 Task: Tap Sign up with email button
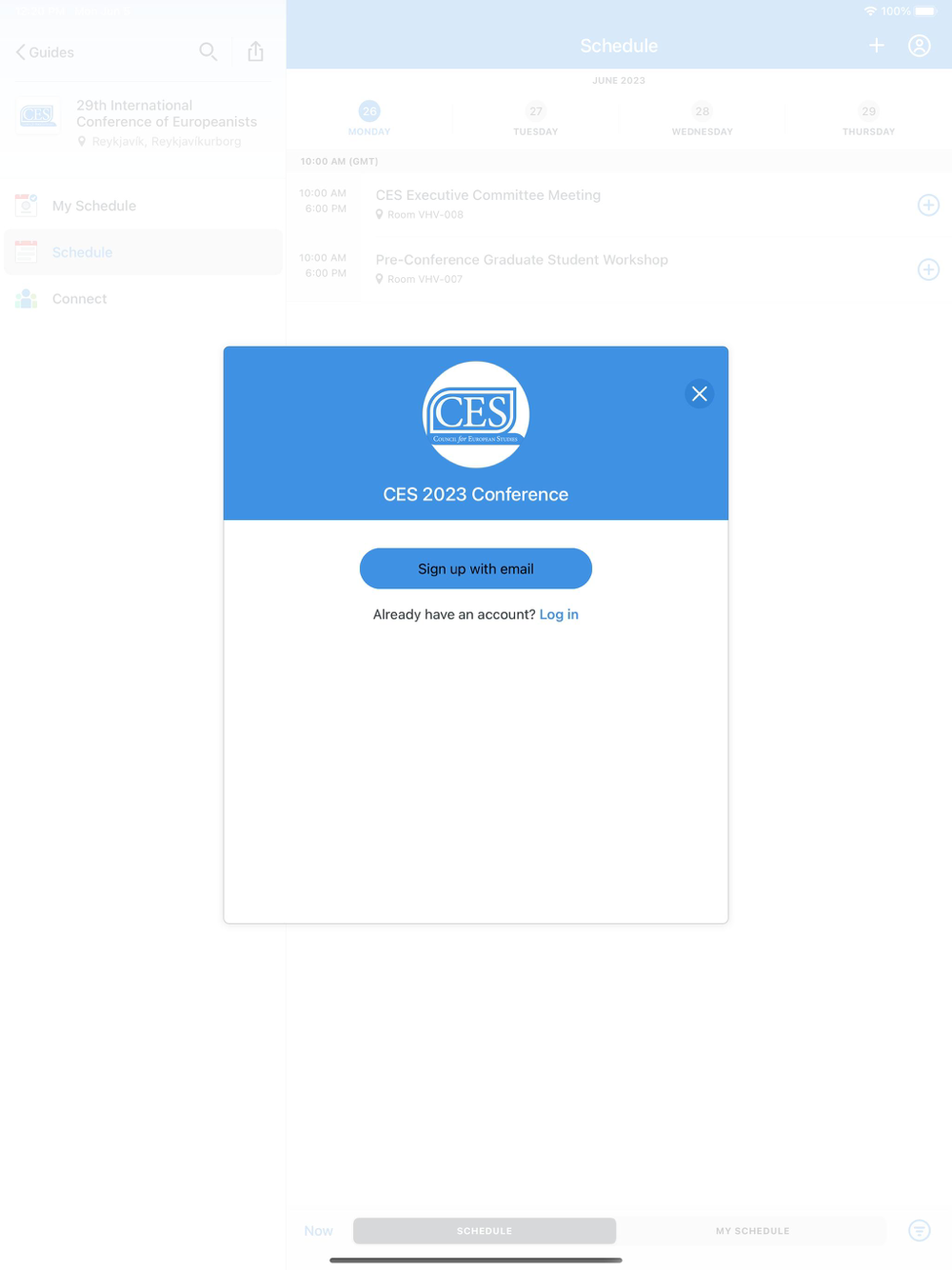click(x=476, y=568)
